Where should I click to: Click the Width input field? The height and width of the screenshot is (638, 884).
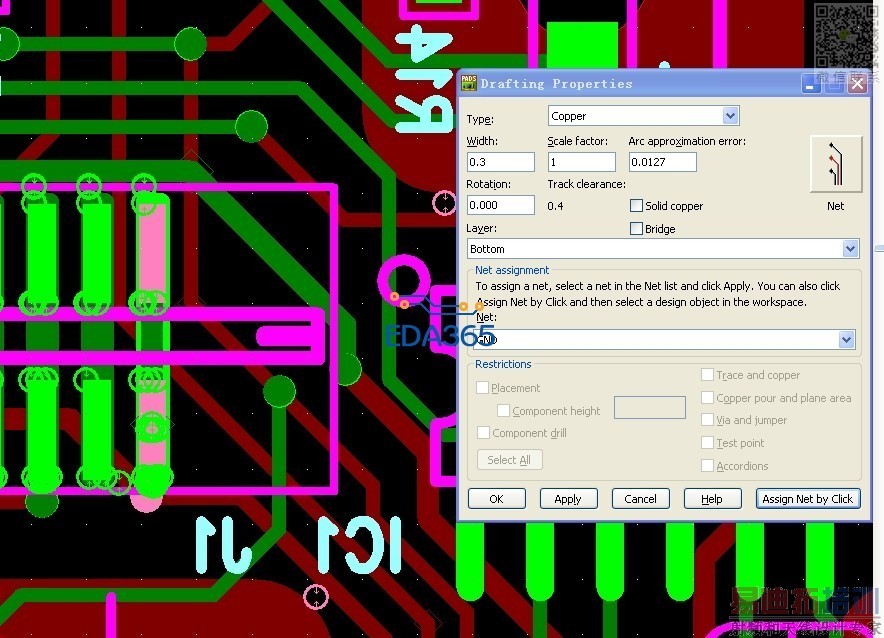[501, 162]
